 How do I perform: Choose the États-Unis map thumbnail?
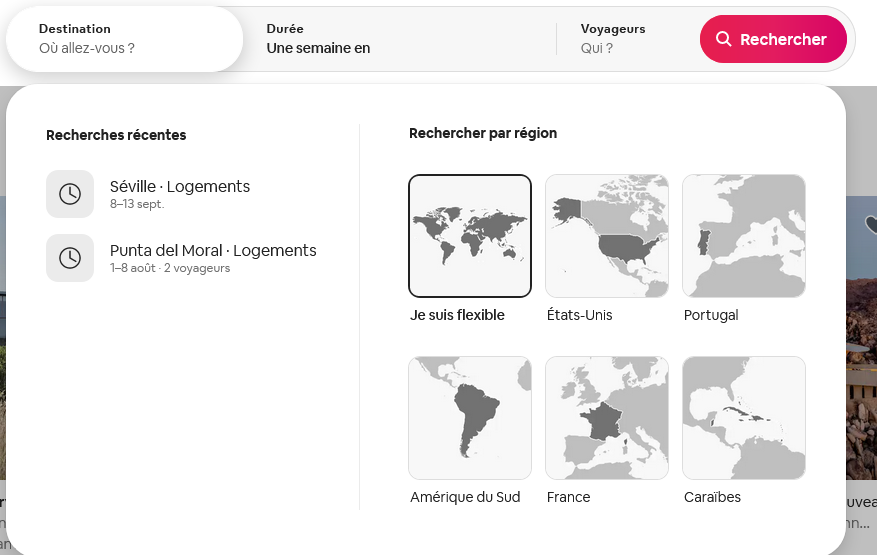tap(607, 236)
